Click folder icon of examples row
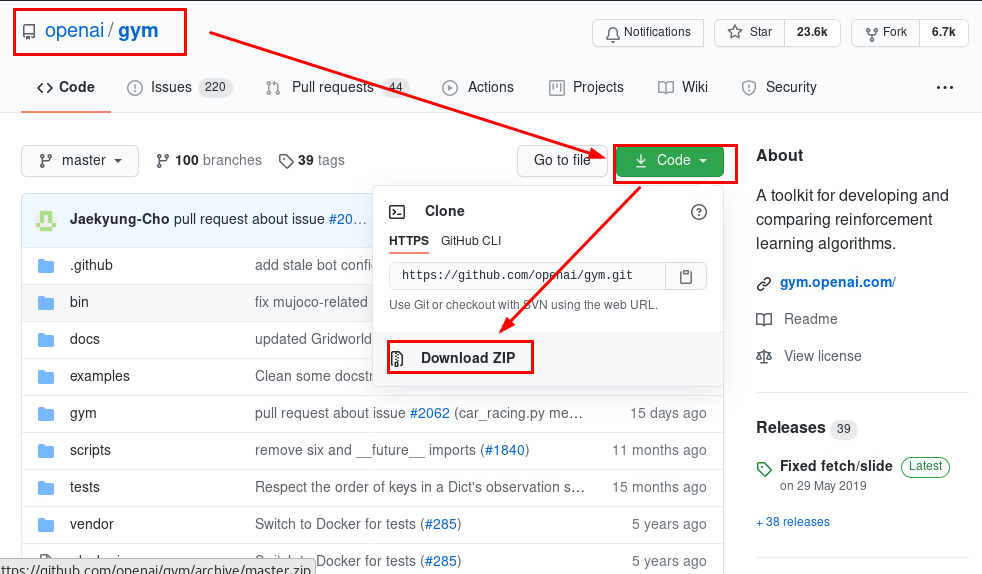The width and height of the screenshot is (982, 574). 46,377
